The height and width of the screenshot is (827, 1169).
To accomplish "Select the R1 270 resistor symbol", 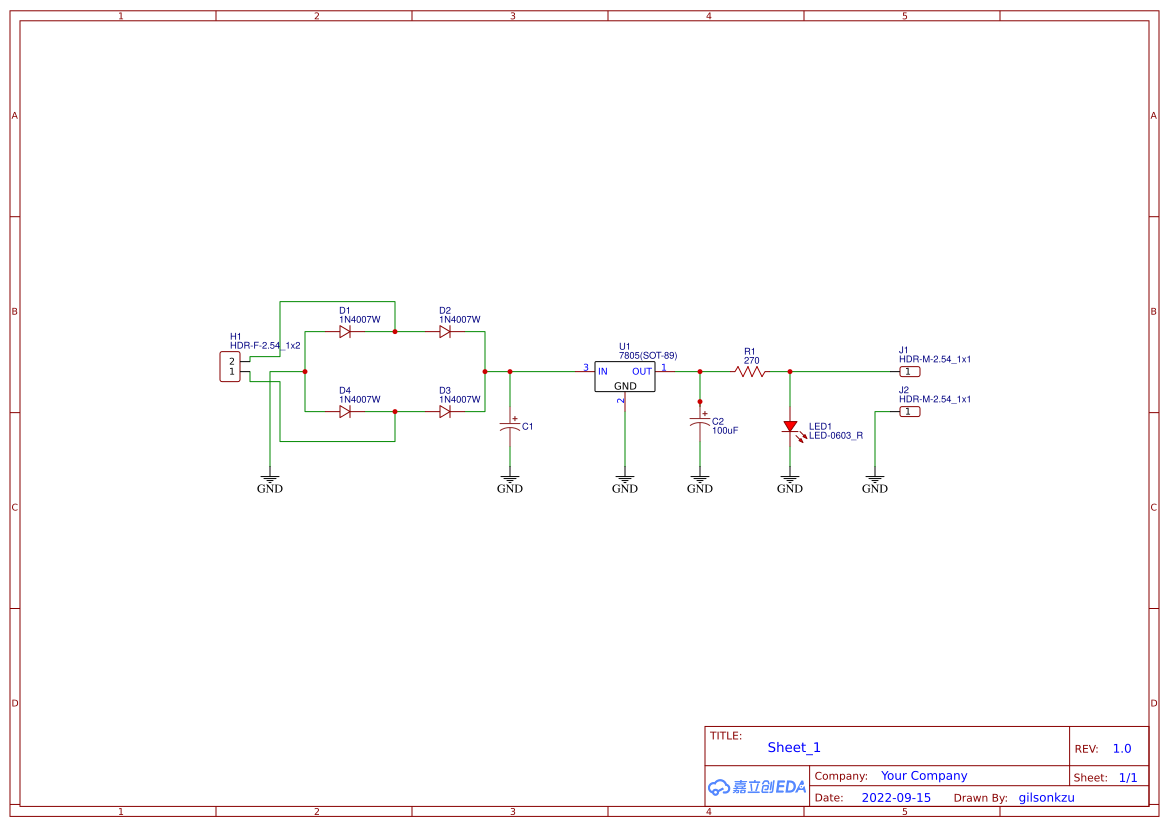I will point(750,371).
